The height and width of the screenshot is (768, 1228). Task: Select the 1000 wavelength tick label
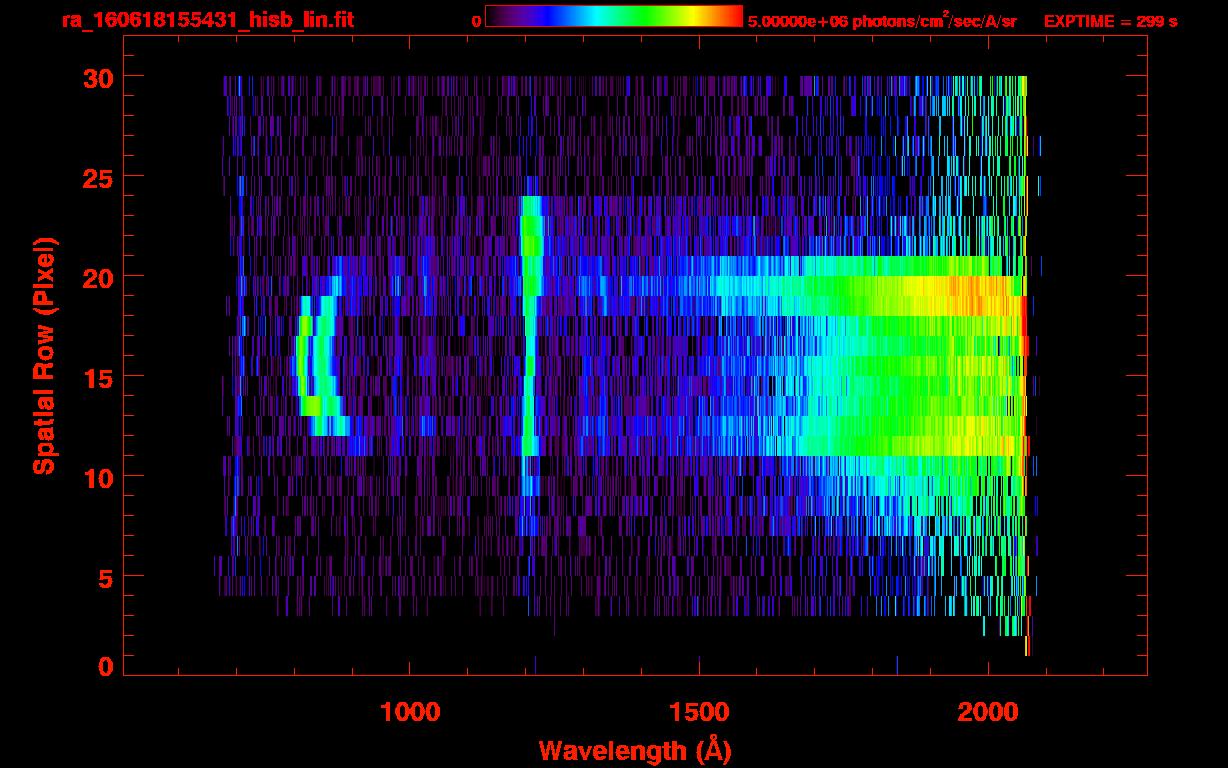pos(410,712)
